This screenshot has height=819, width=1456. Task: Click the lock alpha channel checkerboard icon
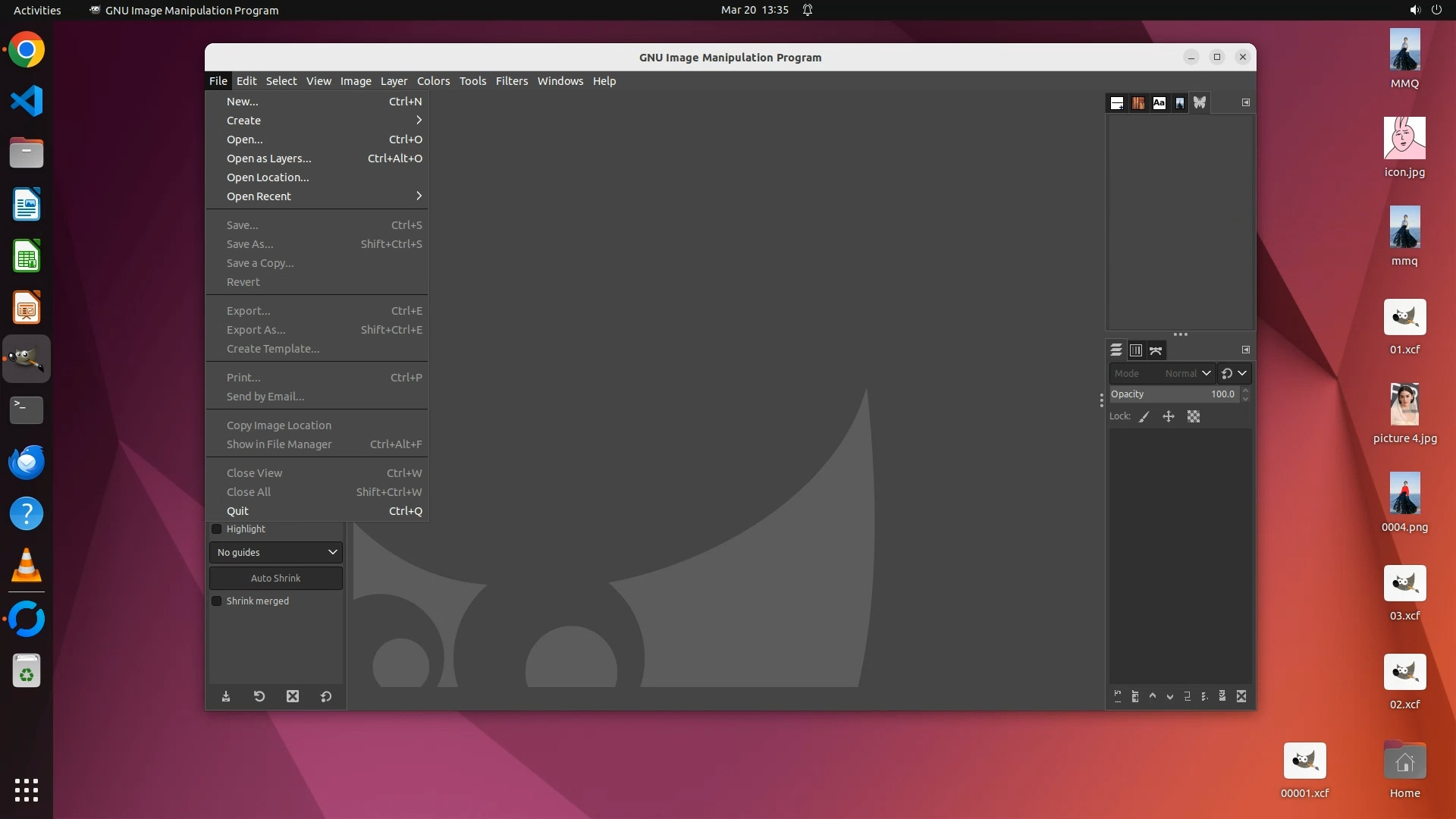tap(1194, 416)
